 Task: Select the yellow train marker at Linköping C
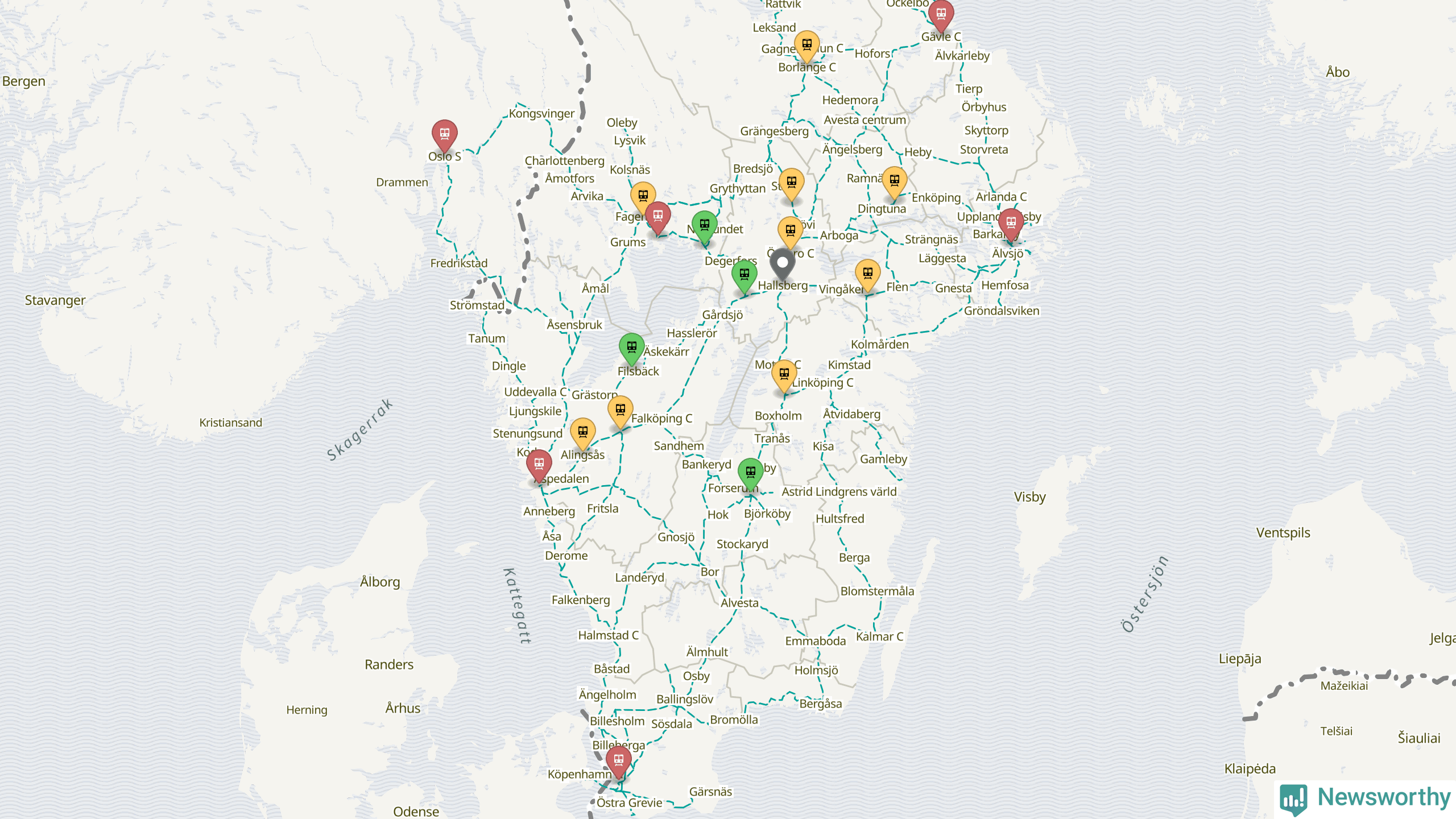[x=784, y=374]
